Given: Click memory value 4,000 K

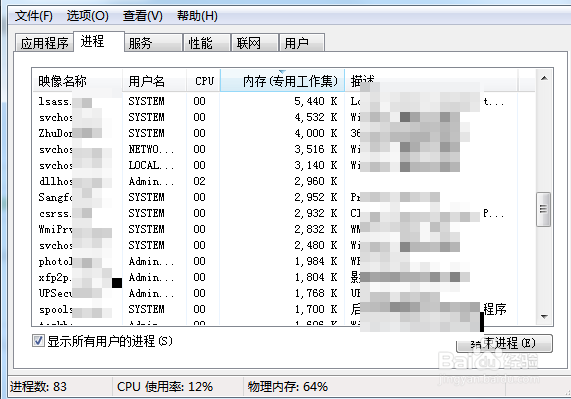Looking at the screenshot, I should [316, 133].
